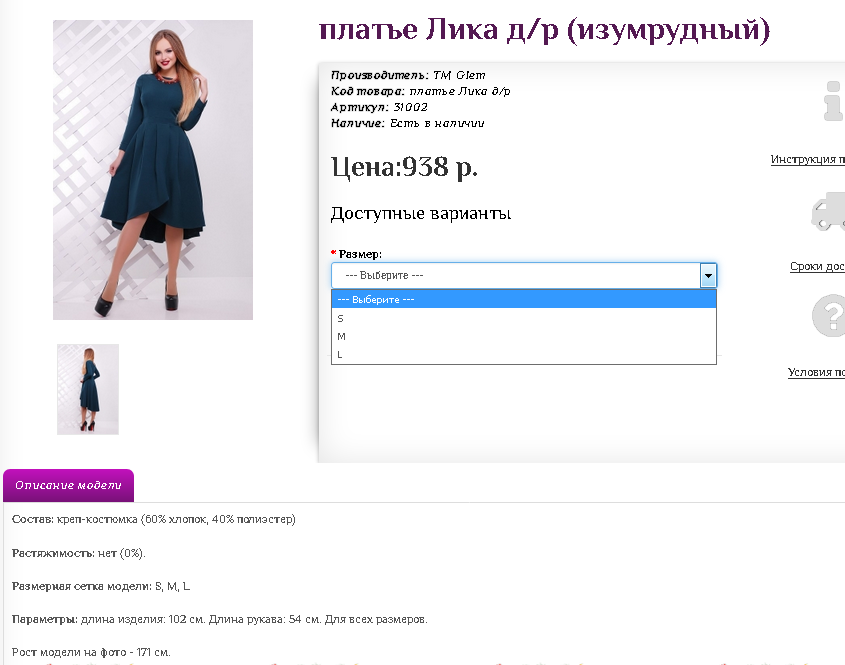Screen dimensions: 845x665
Task: Click the Доступные варианты heading
Action: 421,213
